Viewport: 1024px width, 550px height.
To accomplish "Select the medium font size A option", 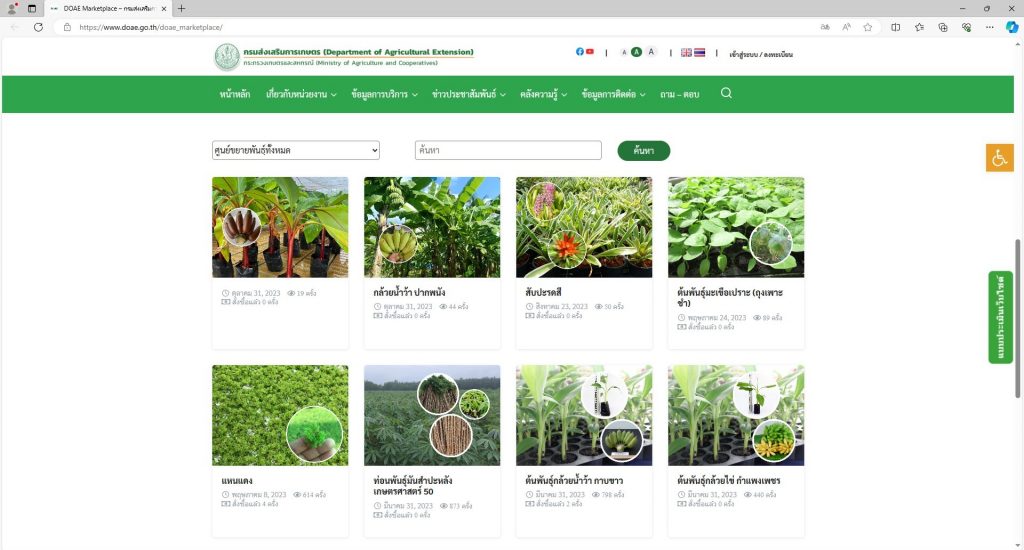I will click(636, 52).
